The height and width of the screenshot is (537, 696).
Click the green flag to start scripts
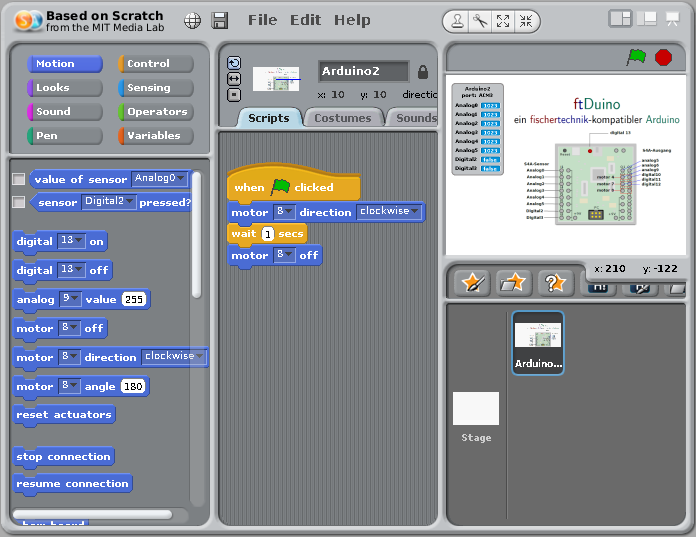(x=636, y=57)
